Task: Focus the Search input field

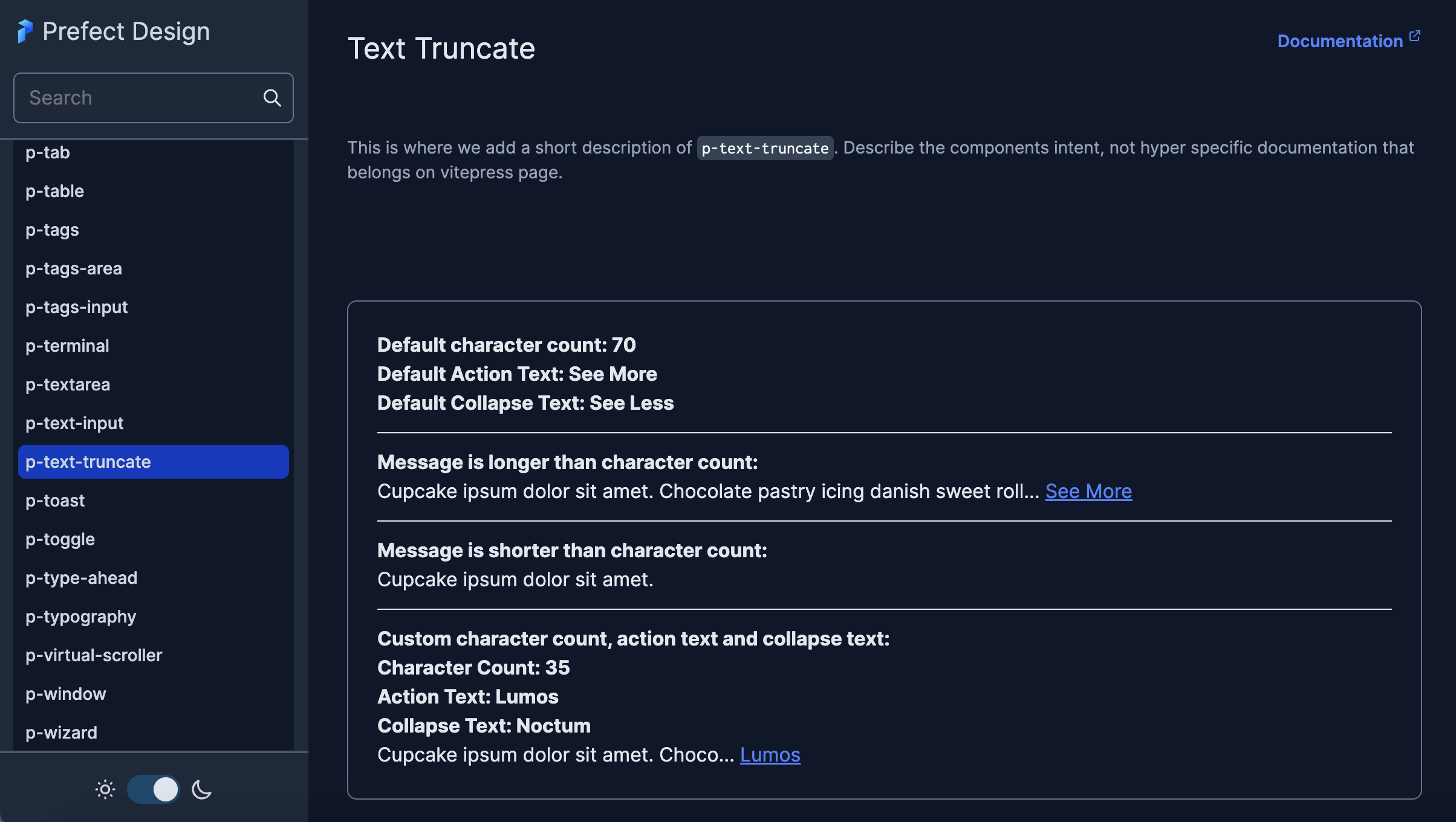Action: tap(154, 98)
